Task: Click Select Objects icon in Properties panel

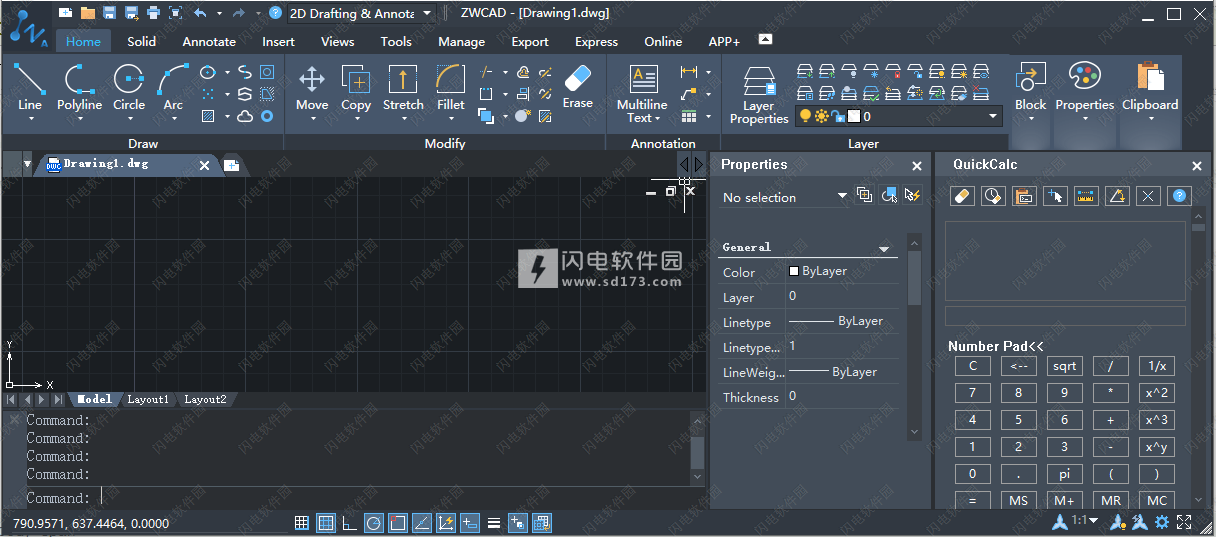Action: (888, 196)
